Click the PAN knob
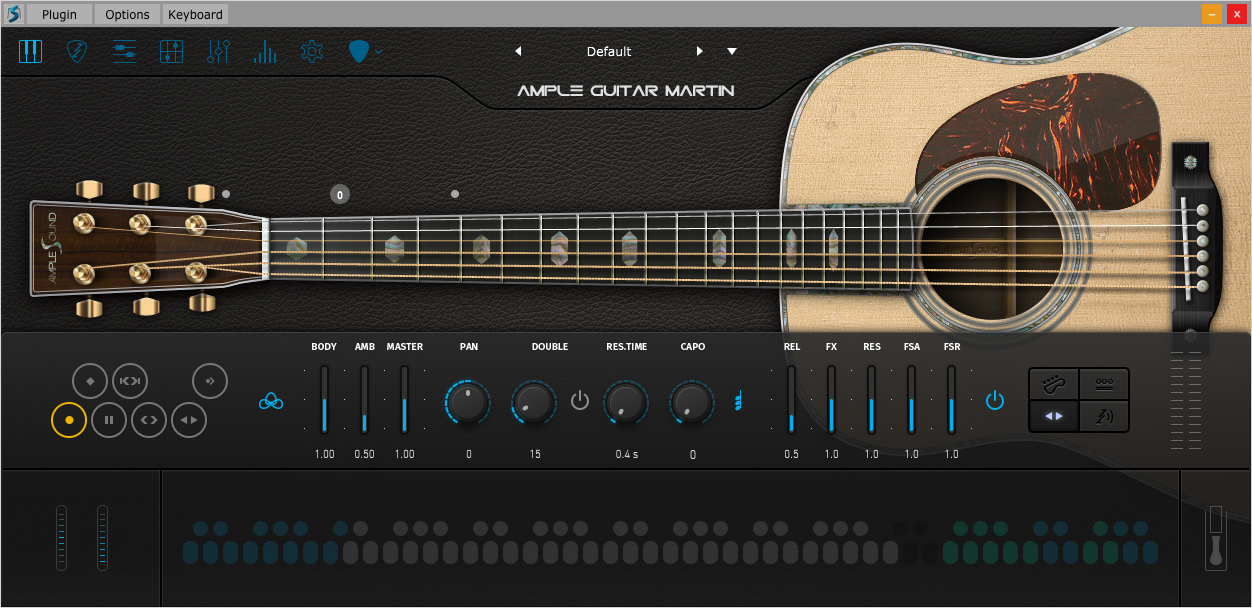The height and width of the screenshot is (608, 1252). click(x=468, y=402)
